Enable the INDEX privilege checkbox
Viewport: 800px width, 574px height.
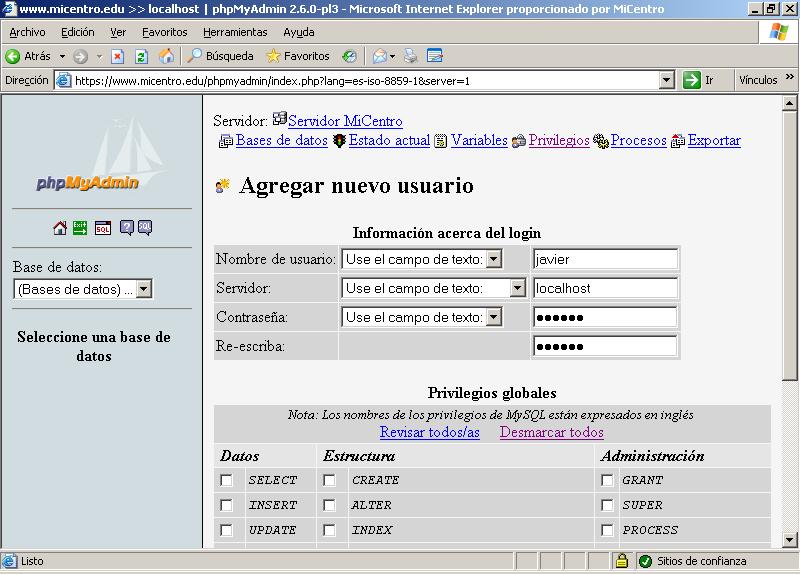point(329,530)
